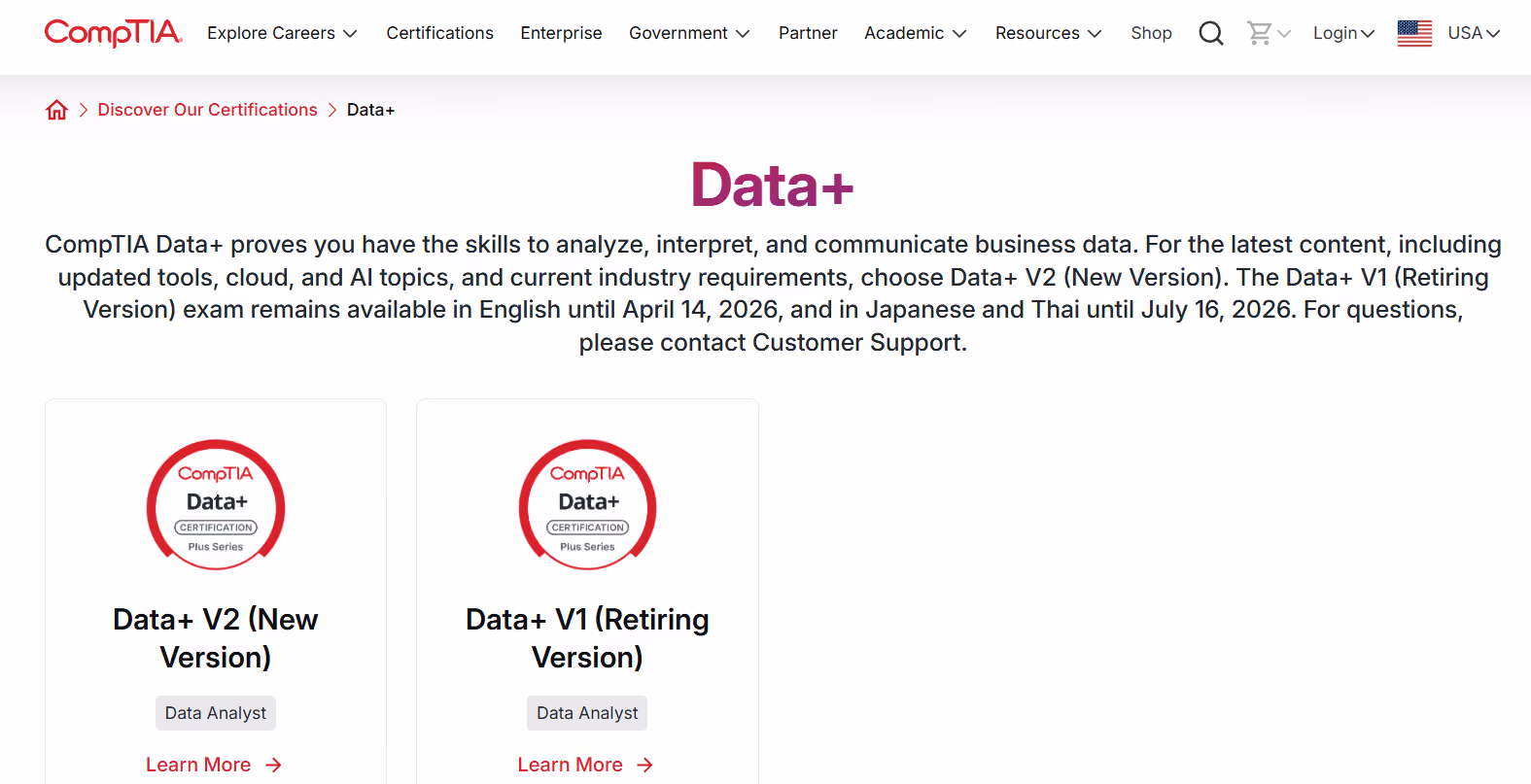Open the Certifications menu item
The width and height of the screenshot is (1531, 784).
(439, 33)
